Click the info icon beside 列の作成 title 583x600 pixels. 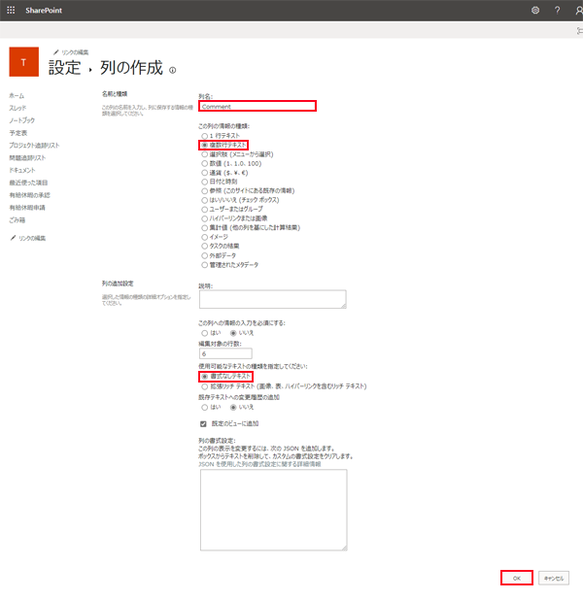[173, 70]
